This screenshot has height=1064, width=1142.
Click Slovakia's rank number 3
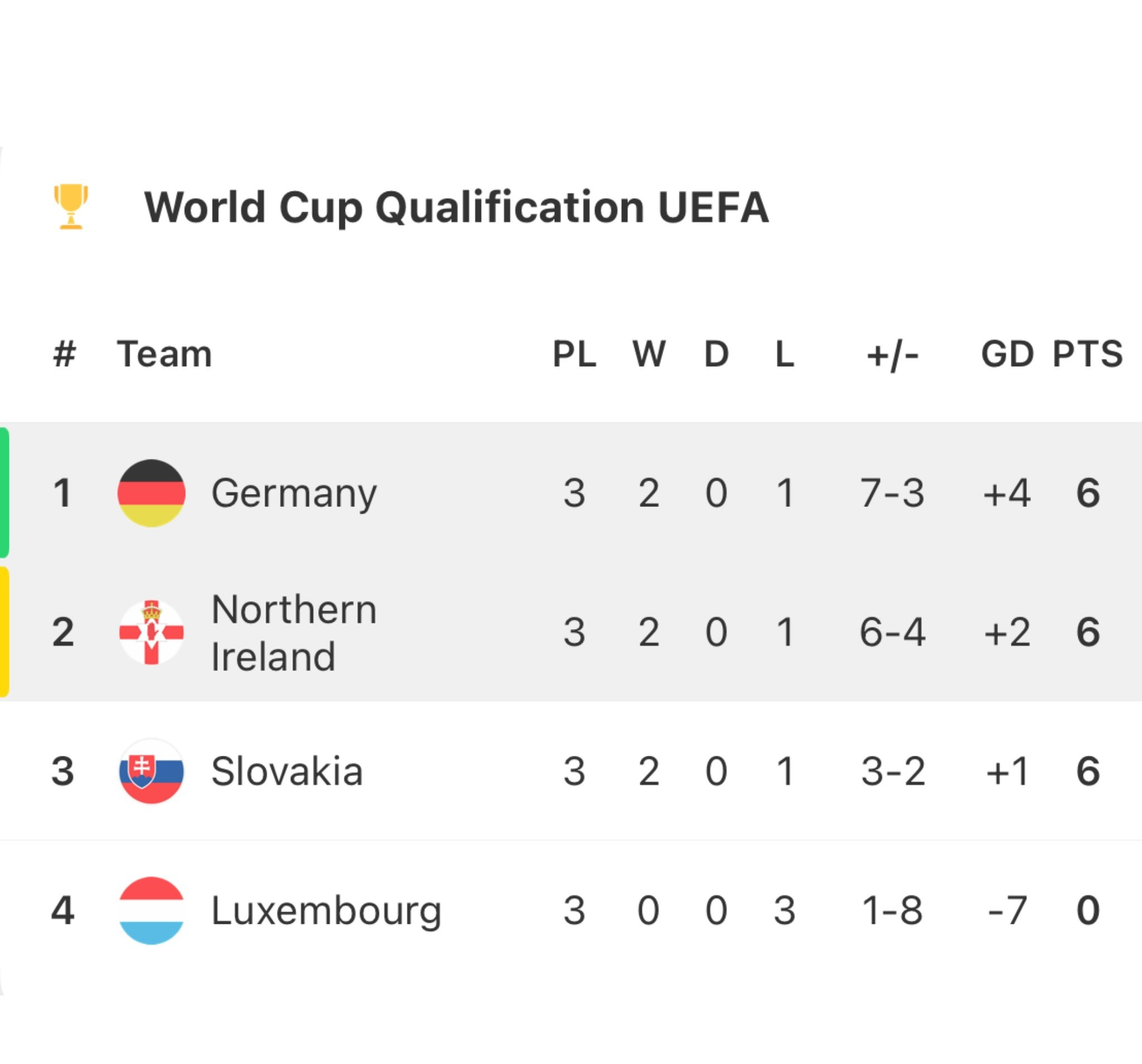point(63,771)
